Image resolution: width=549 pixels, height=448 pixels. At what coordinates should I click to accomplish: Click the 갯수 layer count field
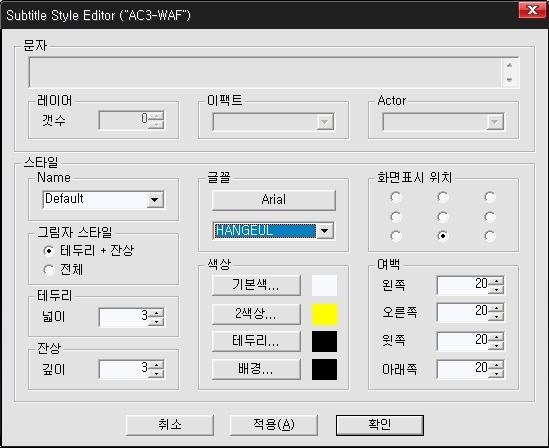coord(124,120)
